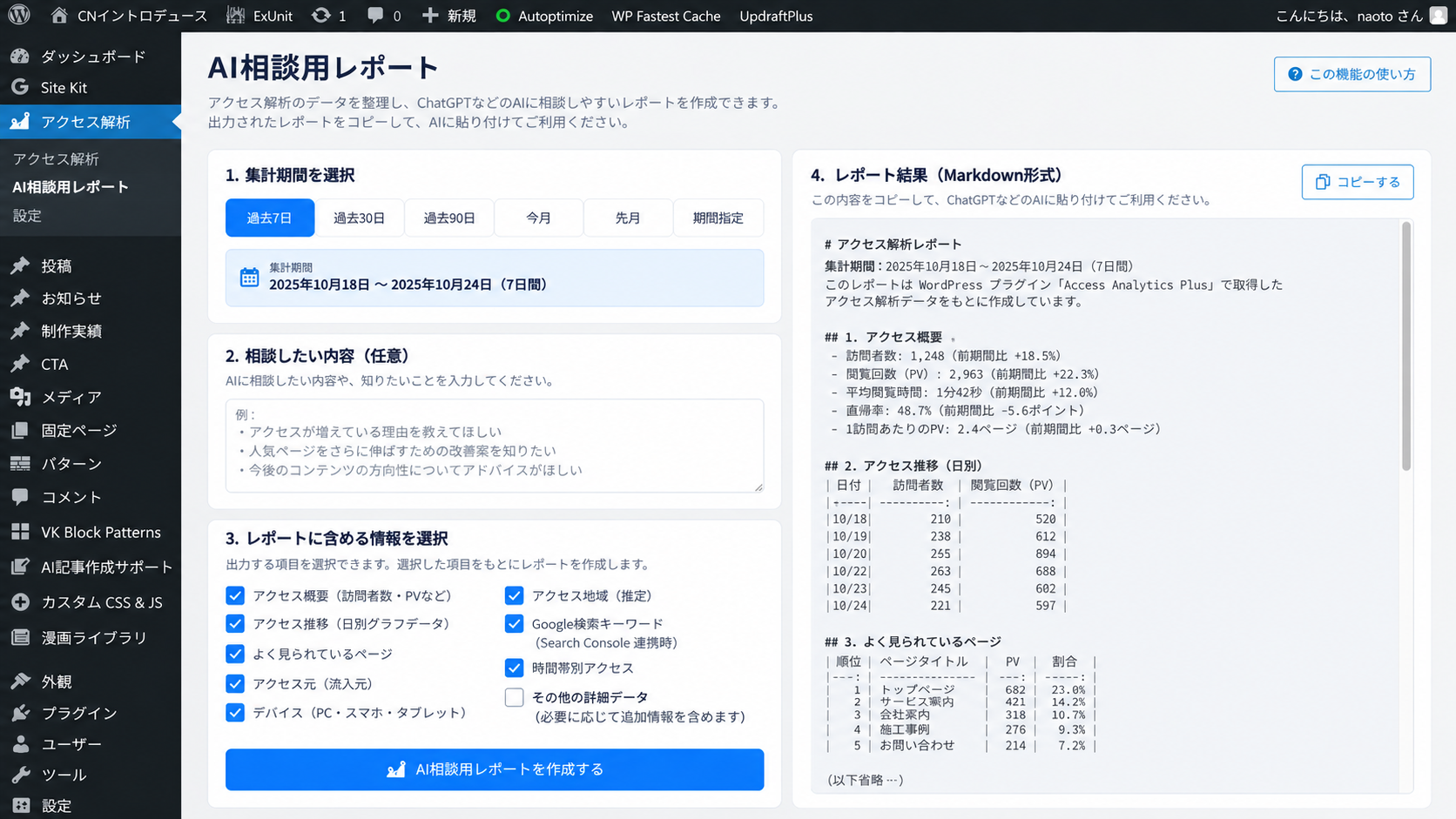Open この機能の使い方 help button

[x=1352, y=74]
